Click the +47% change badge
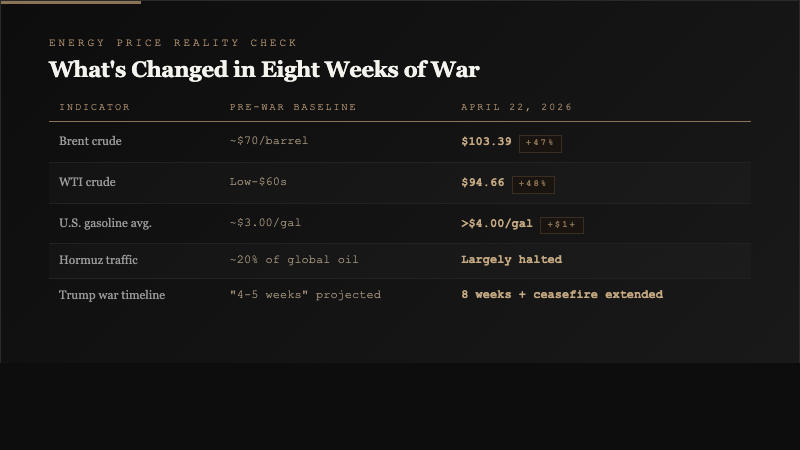The width and height of the screenshot is (800, 450). pyautogui.click(x=540, y=143)
